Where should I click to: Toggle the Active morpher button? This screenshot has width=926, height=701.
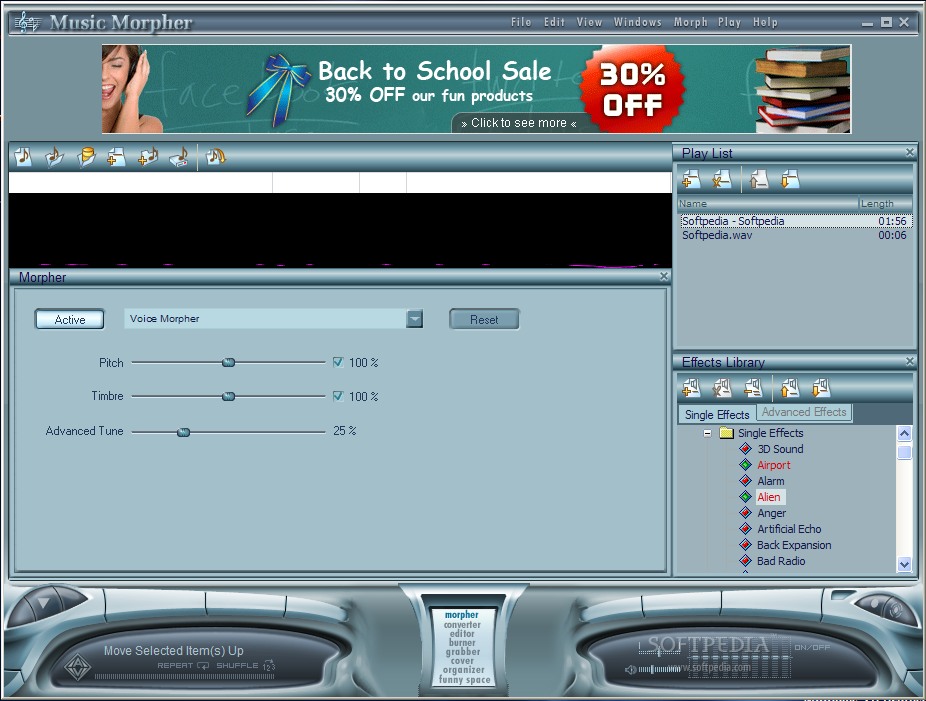click(70, 320)
